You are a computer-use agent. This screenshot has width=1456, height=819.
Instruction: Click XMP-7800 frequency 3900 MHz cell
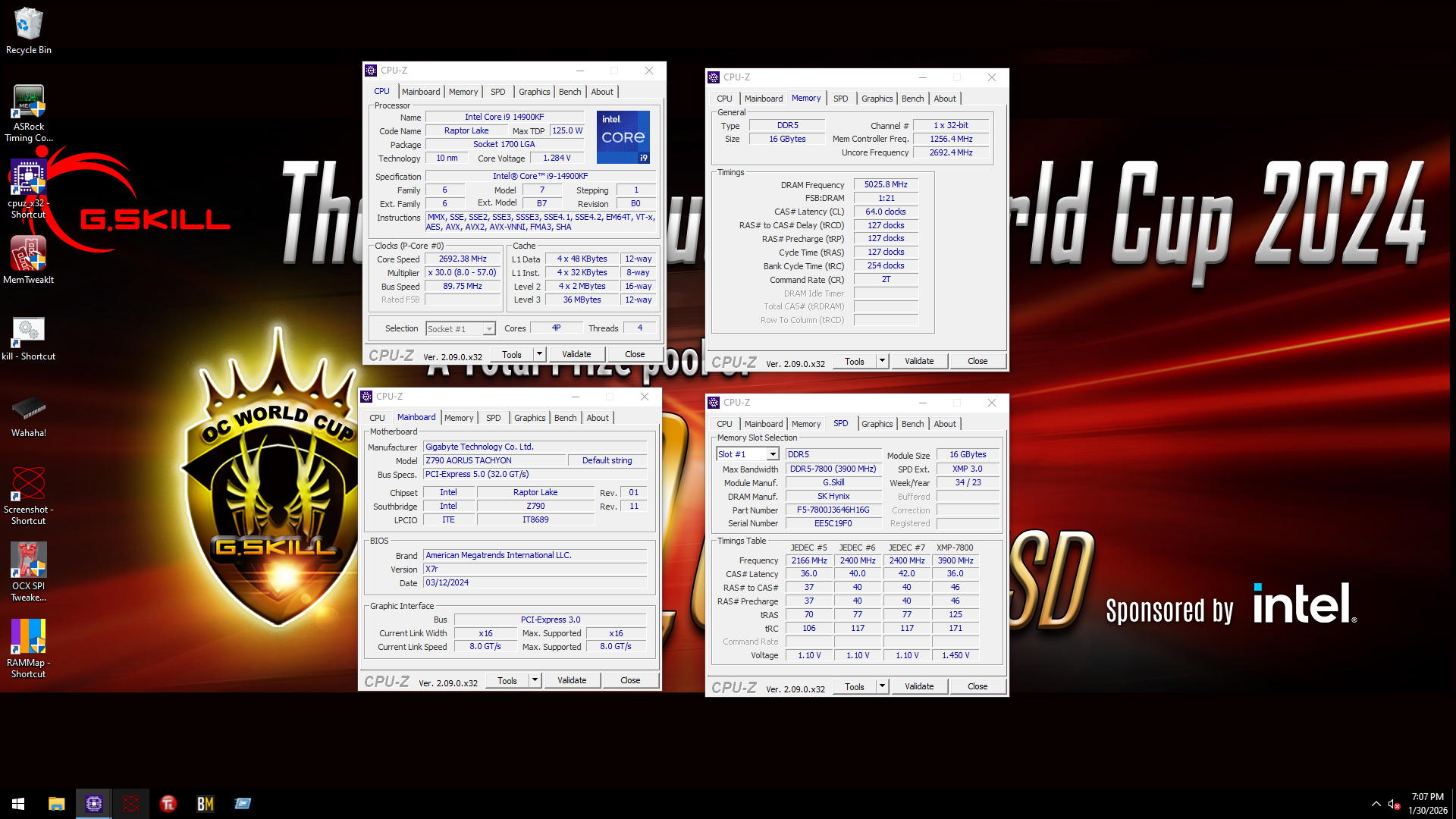(x=955, y=560)
